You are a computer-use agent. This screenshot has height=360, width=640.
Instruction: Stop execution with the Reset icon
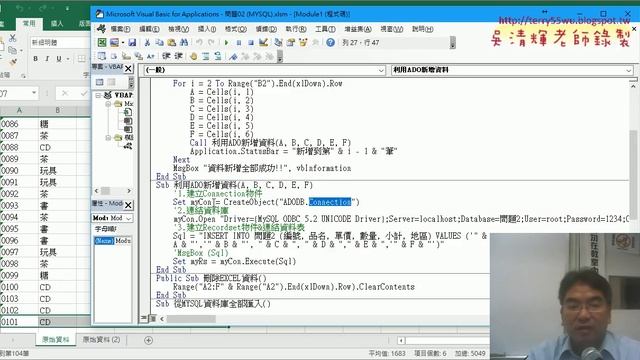[251, 42]
